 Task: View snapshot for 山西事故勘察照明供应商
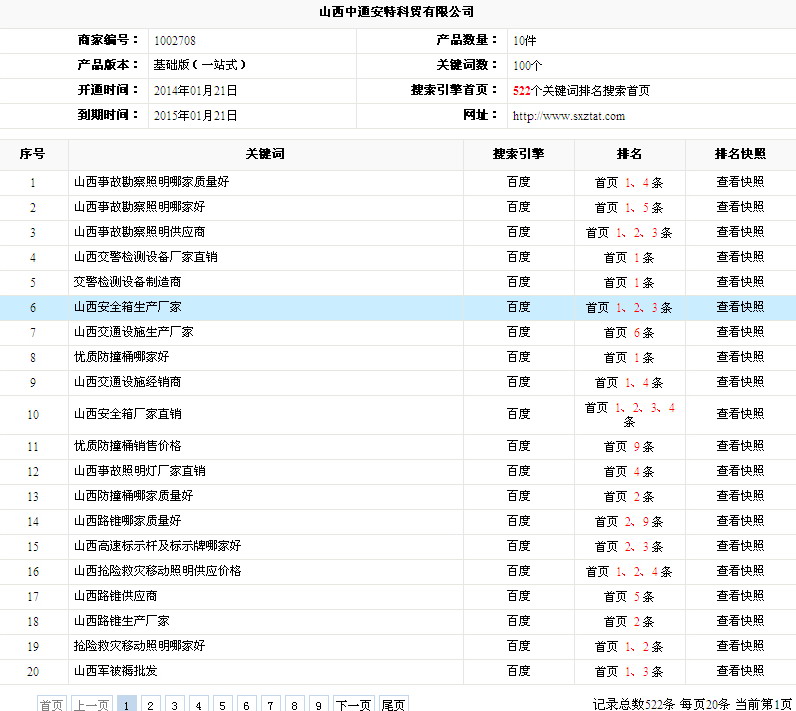click(740, 231)
